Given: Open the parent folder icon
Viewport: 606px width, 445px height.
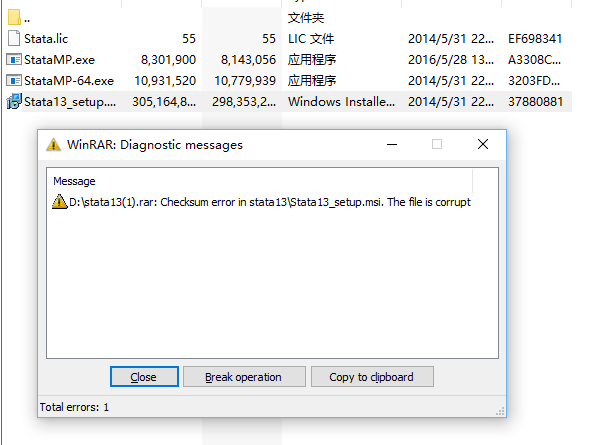Looking at the screenshot, I should pyautogui.click(x=14, y=17).
